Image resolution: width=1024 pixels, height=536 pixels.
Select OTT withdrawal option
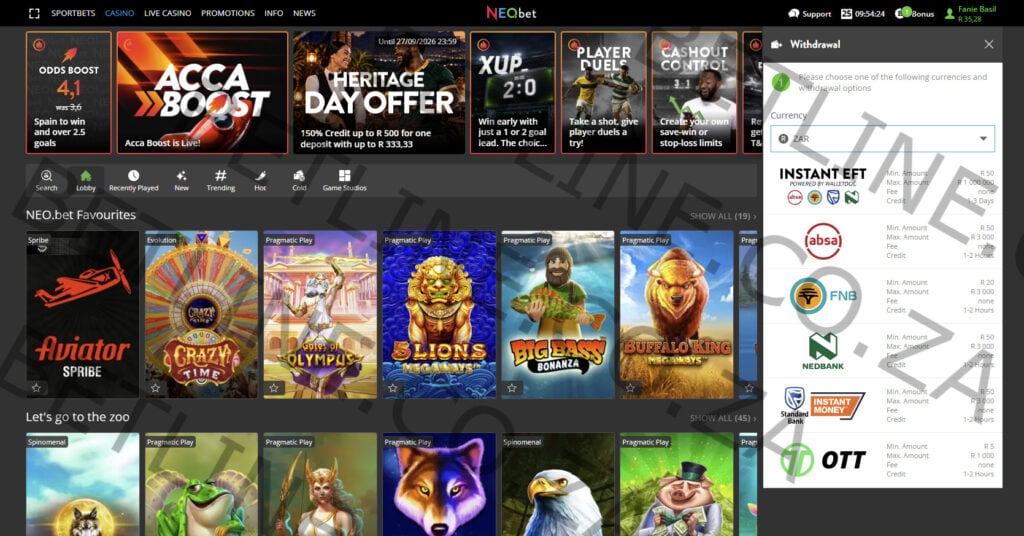coord(882,460)
